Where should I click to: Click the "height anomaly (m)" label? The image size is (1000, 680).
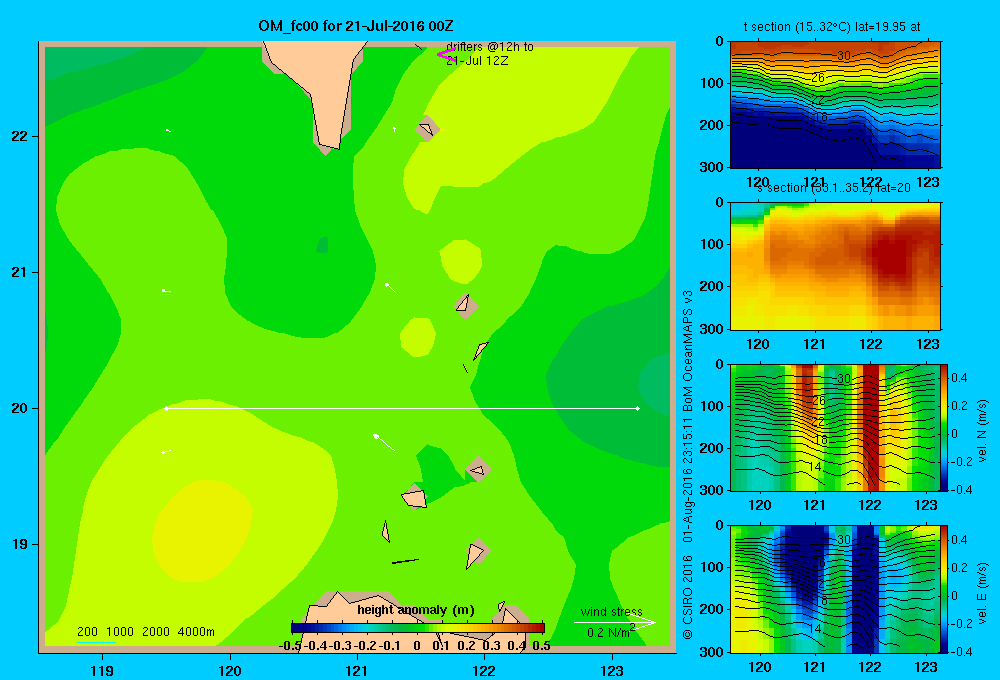(x=416, y=610)
